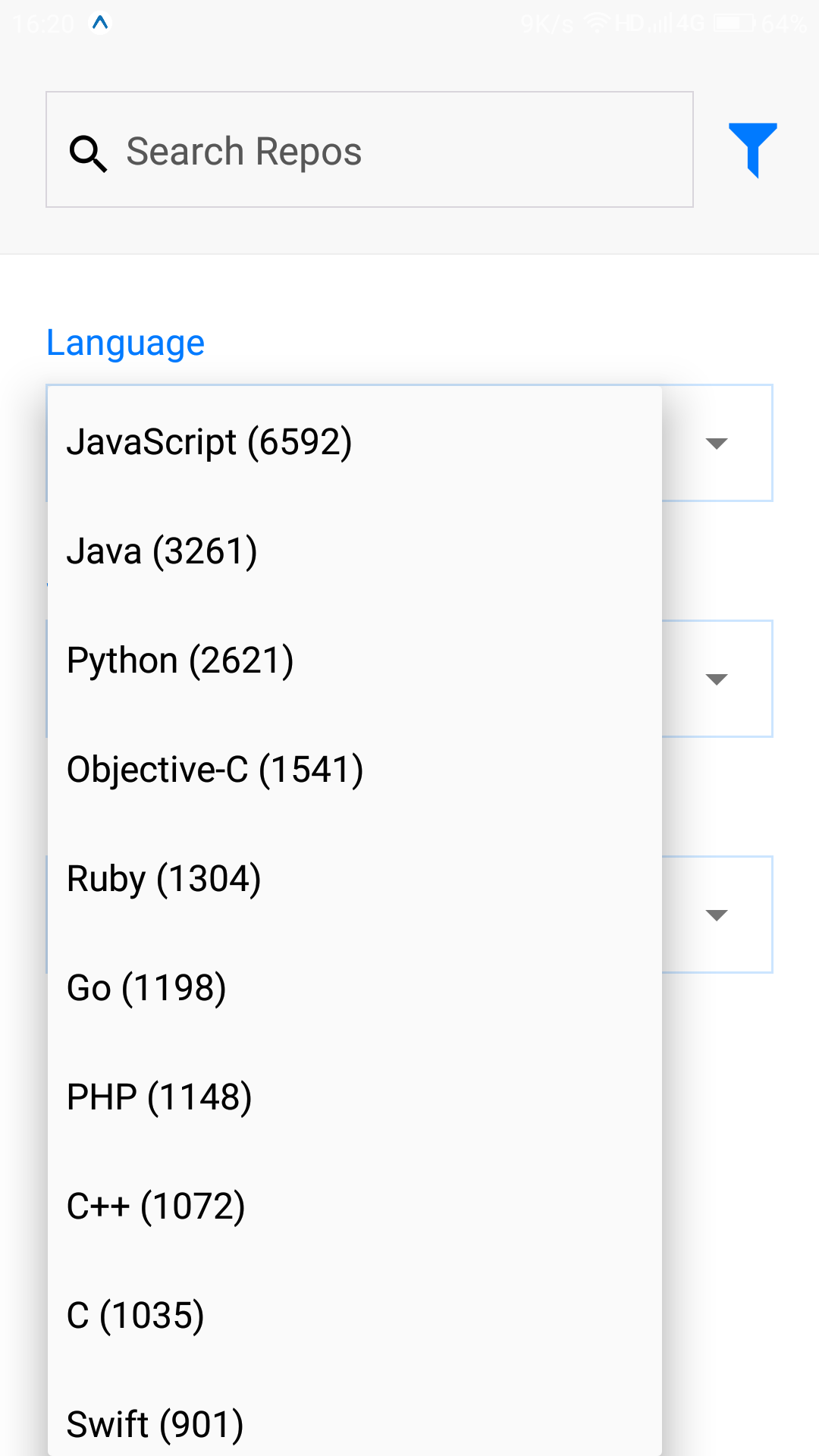Tap the app notification icon in status bar

tap(100, 24)
